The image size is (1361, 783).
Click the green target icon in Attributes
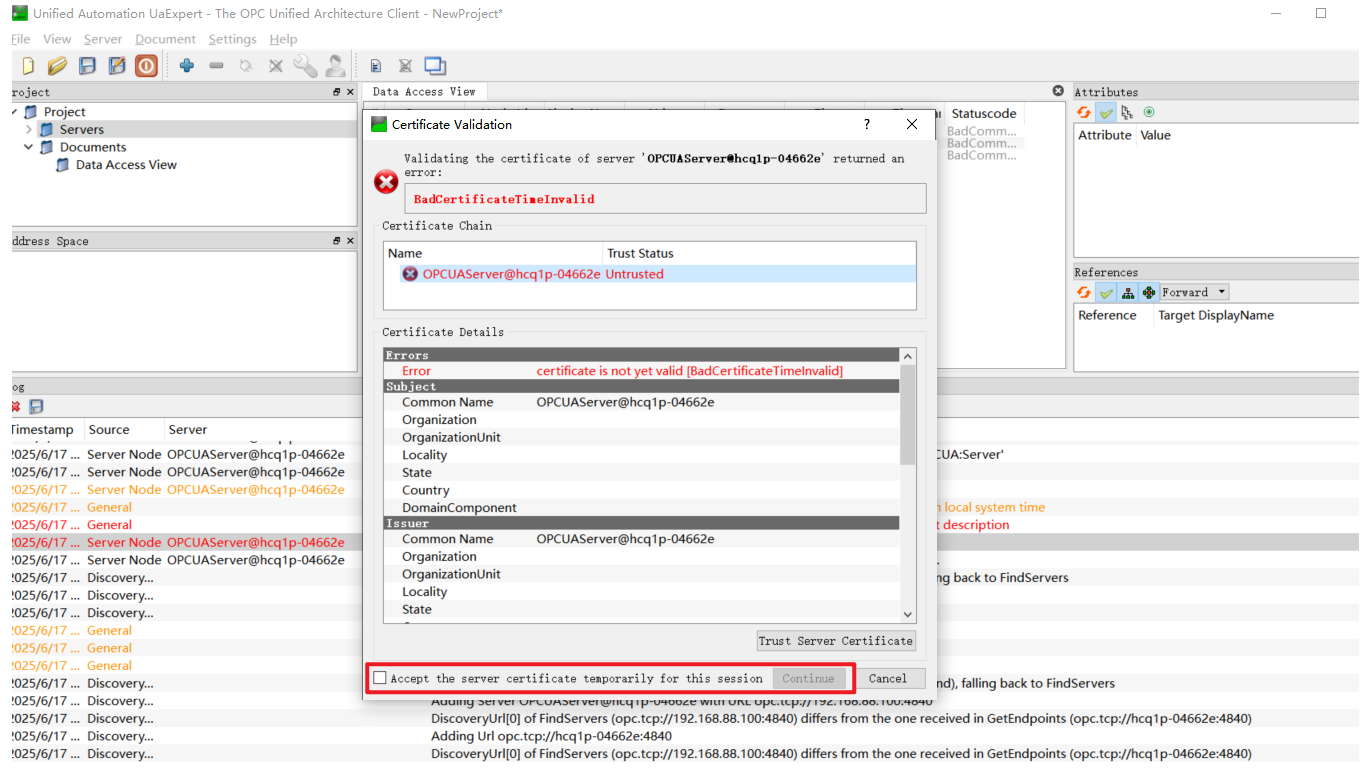tap(1149, 112)
